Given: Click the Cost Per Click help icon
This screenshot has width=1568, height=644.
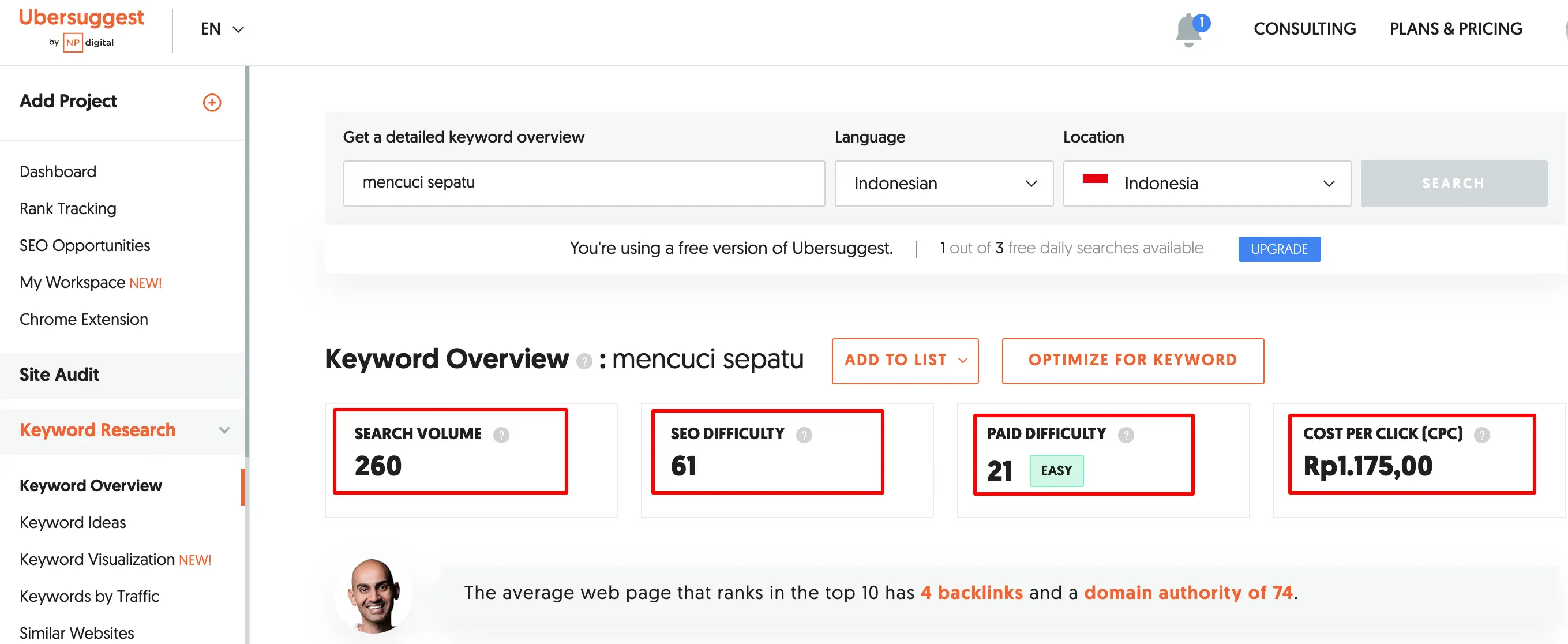Looking at the screenshot, I should coord(1481,435).
